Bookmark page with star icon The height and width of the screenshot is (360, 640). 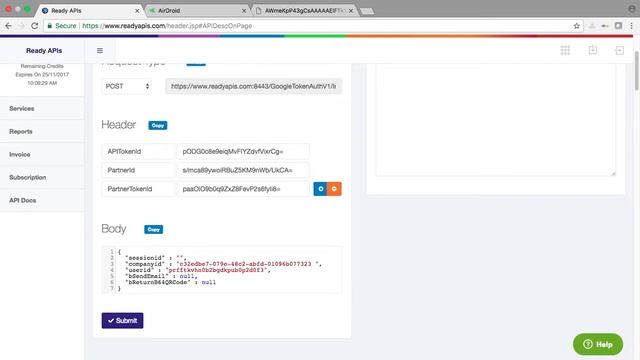tap(576, 26)
